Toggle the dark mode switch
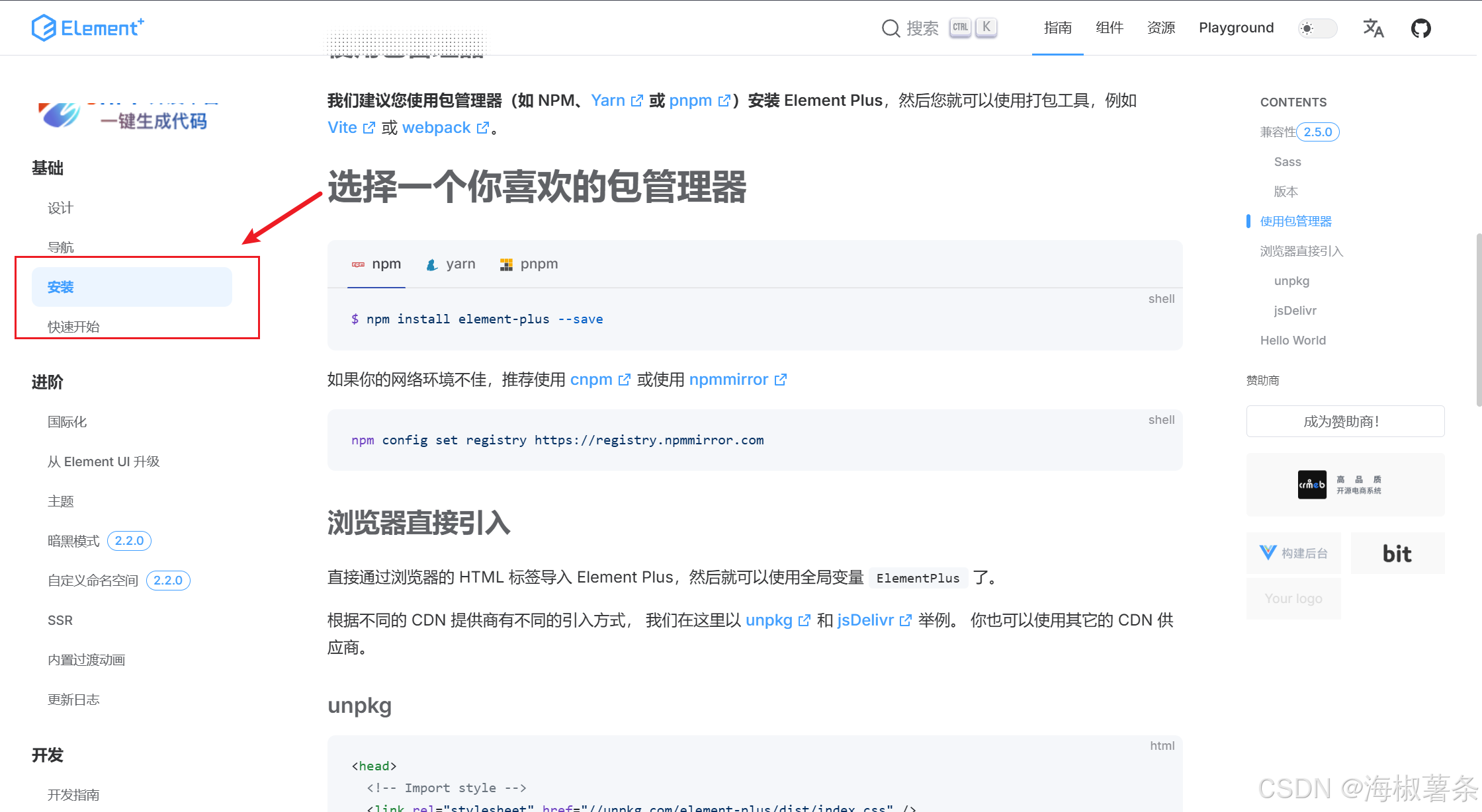 [1317, 28]
